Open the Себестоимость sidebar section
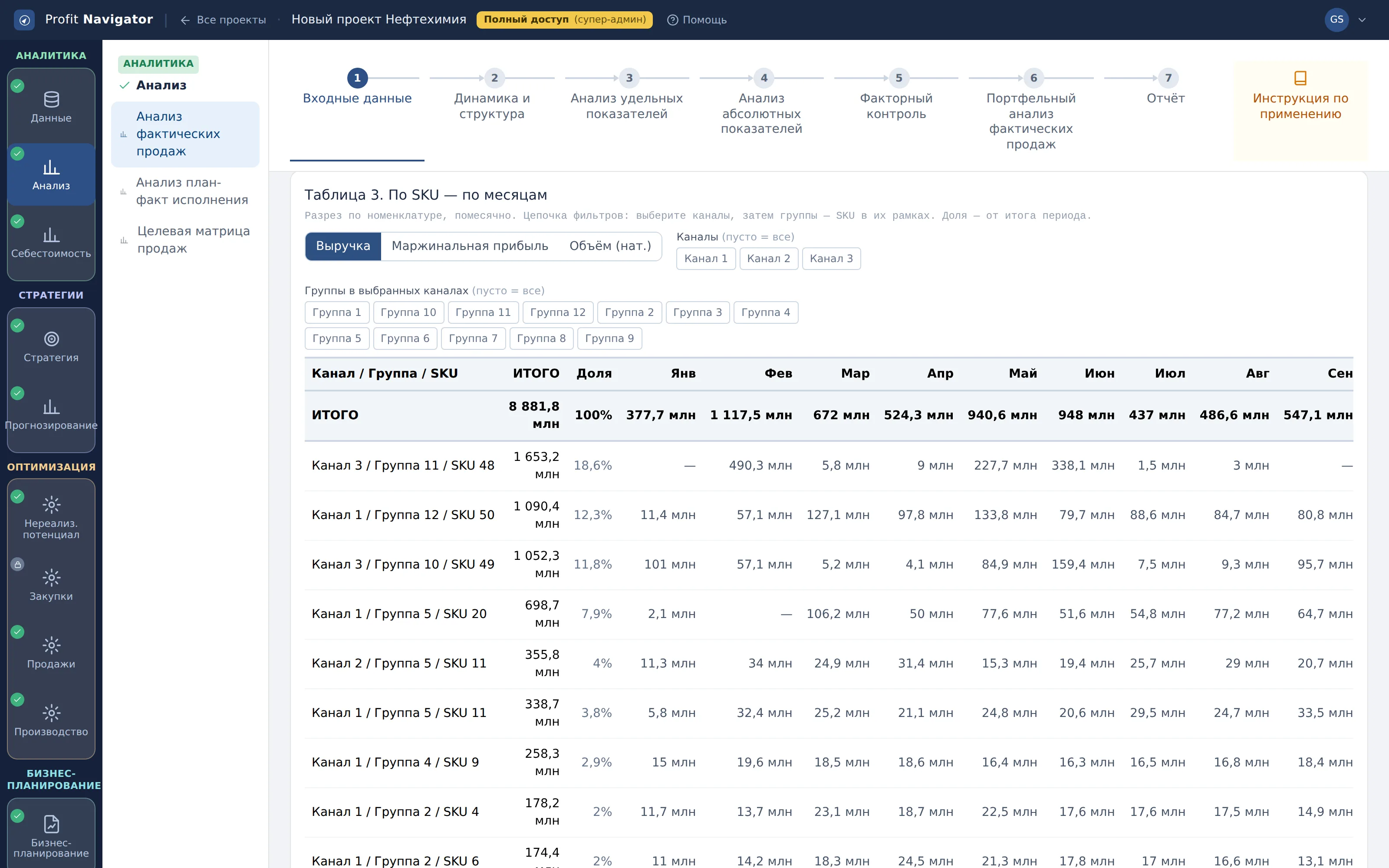1389x868 pixels. coord(51,242)
